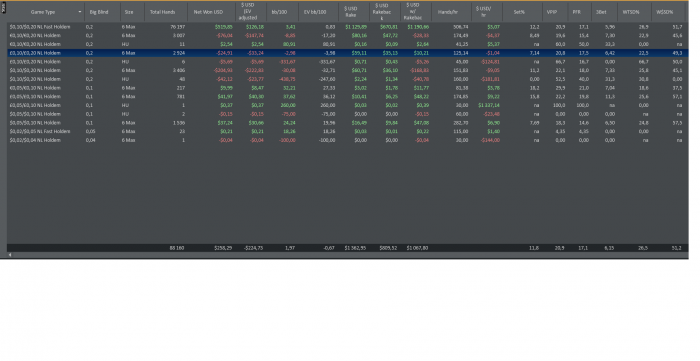Image resolution: width=700 pixels, height=361 pixels.
Task: Click the 80,91 bb/100 cell
Action: click(289, 44)
